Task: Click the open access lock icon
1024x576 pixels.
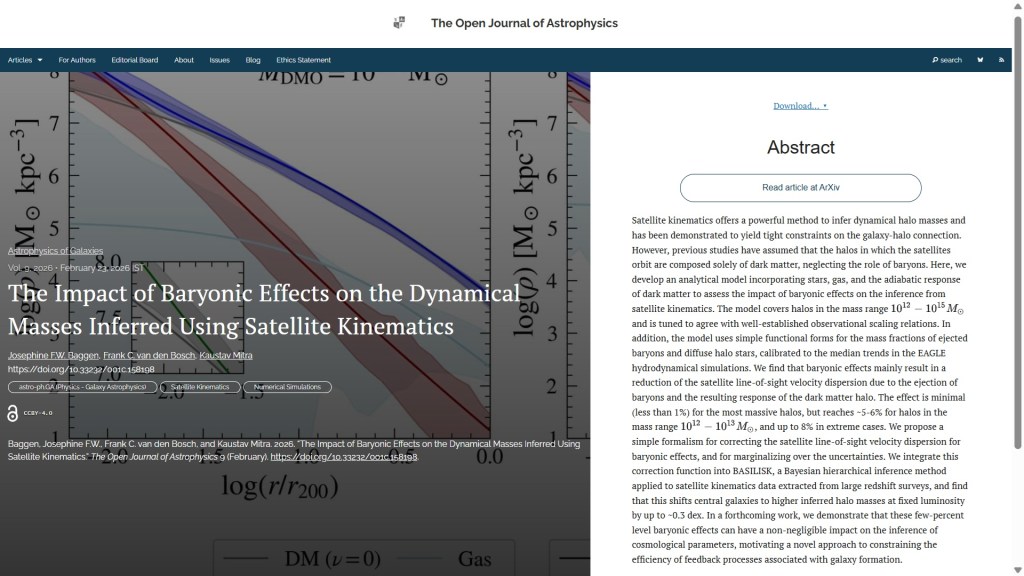Action: point(13,413)
